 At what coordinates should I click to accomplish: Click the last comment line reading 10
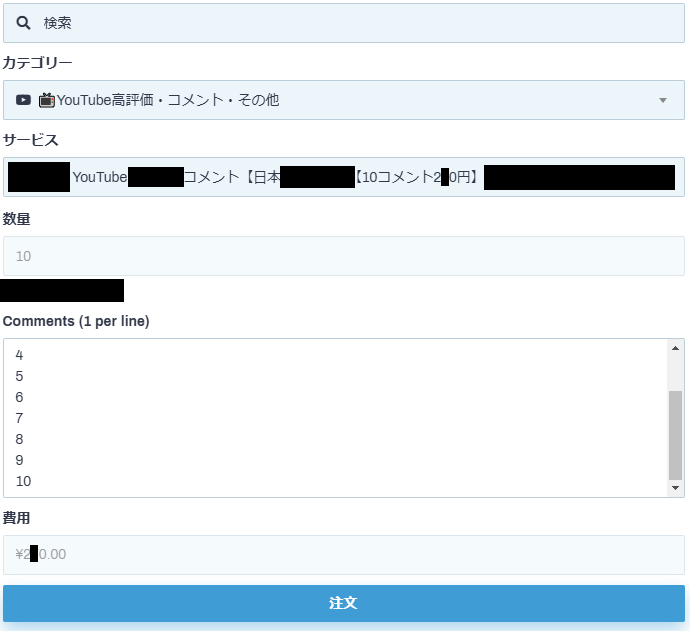23,481
